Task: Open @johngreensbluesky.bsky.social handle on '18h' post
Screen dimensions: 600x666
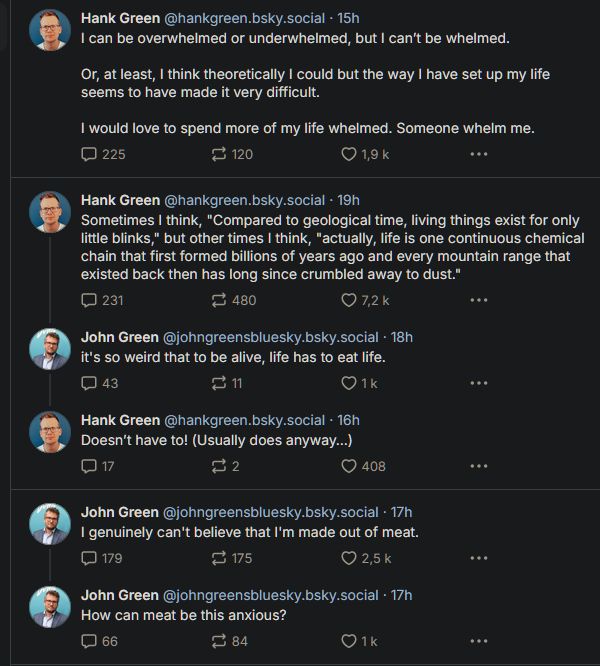Action: coord(271,337)
